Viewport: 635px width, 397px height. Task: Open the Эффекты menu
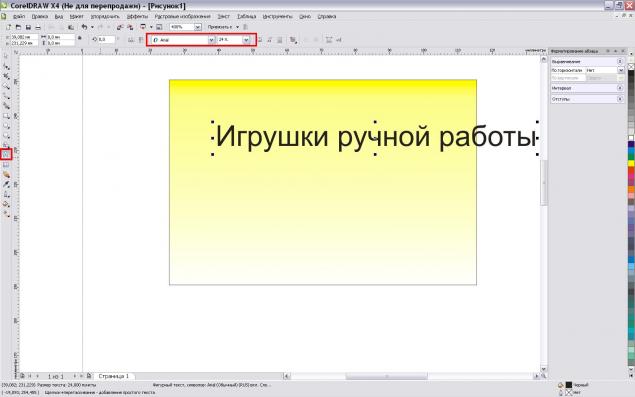pos(137,17)
